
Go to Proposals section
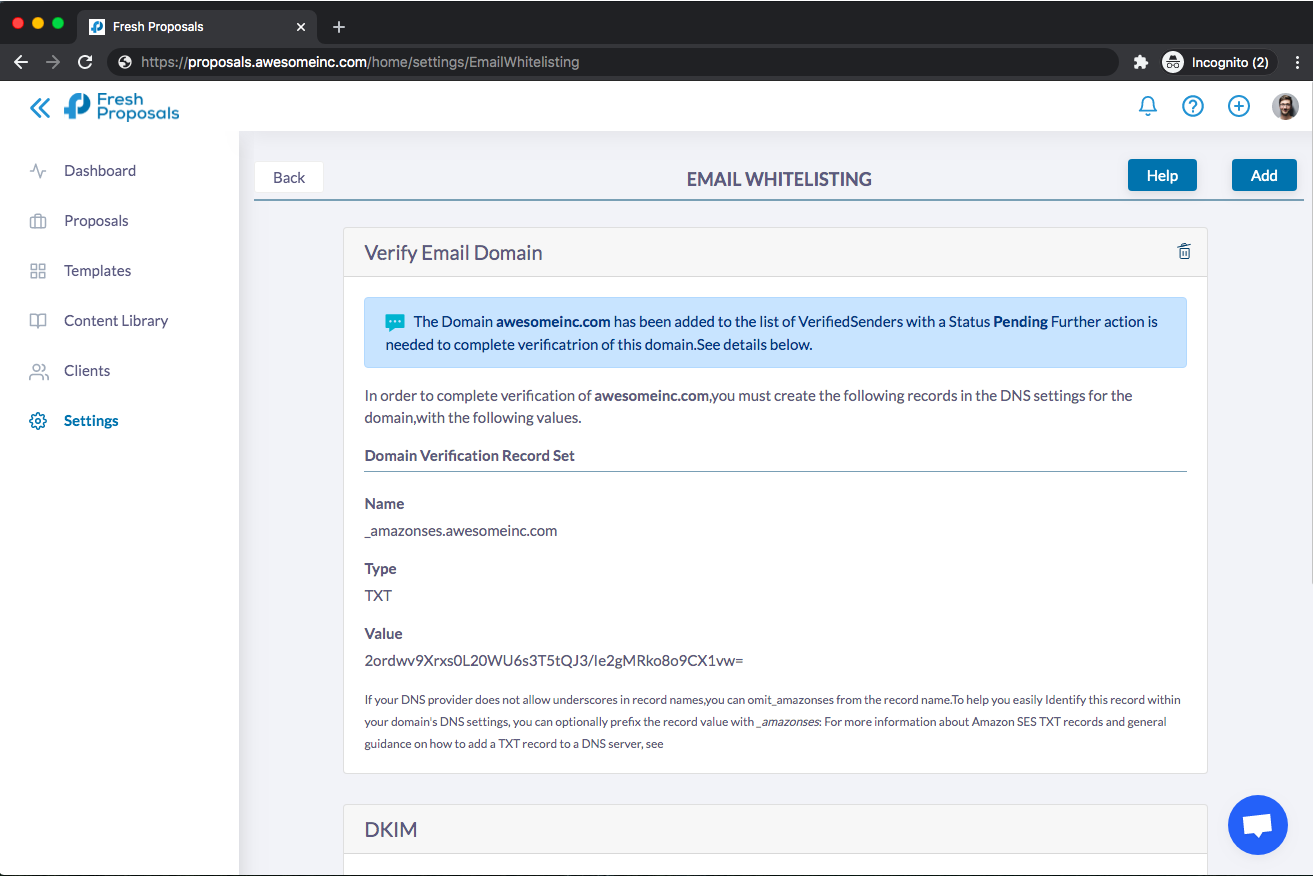point(96,221)
